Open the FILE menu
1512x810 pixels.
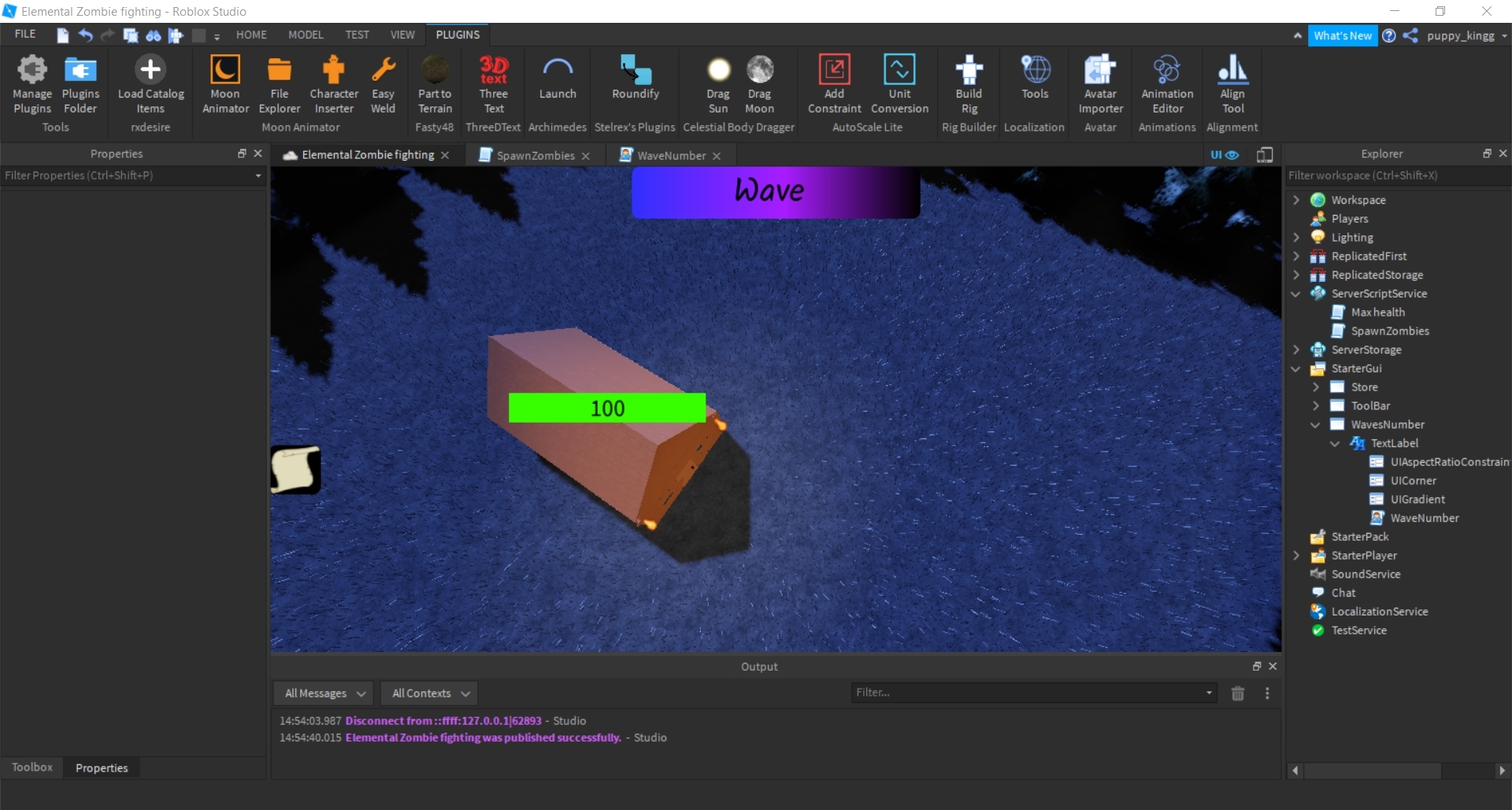[25, 34]
